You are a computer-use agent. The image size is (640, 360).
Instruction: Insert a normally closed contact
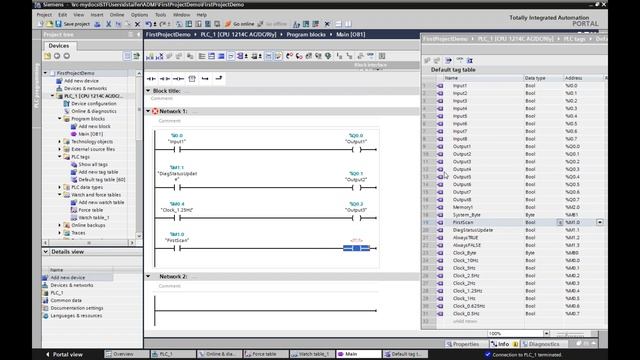(164, 78)
